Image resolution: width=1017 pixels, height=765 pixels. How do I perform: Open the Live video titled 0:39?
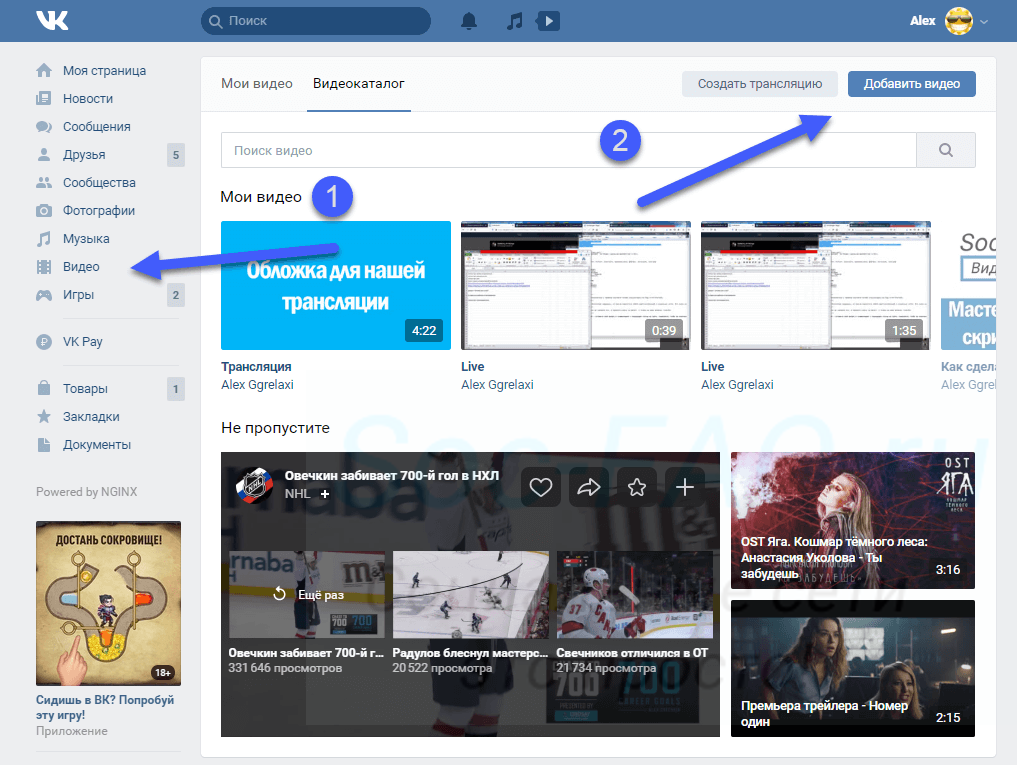[472, 367]
